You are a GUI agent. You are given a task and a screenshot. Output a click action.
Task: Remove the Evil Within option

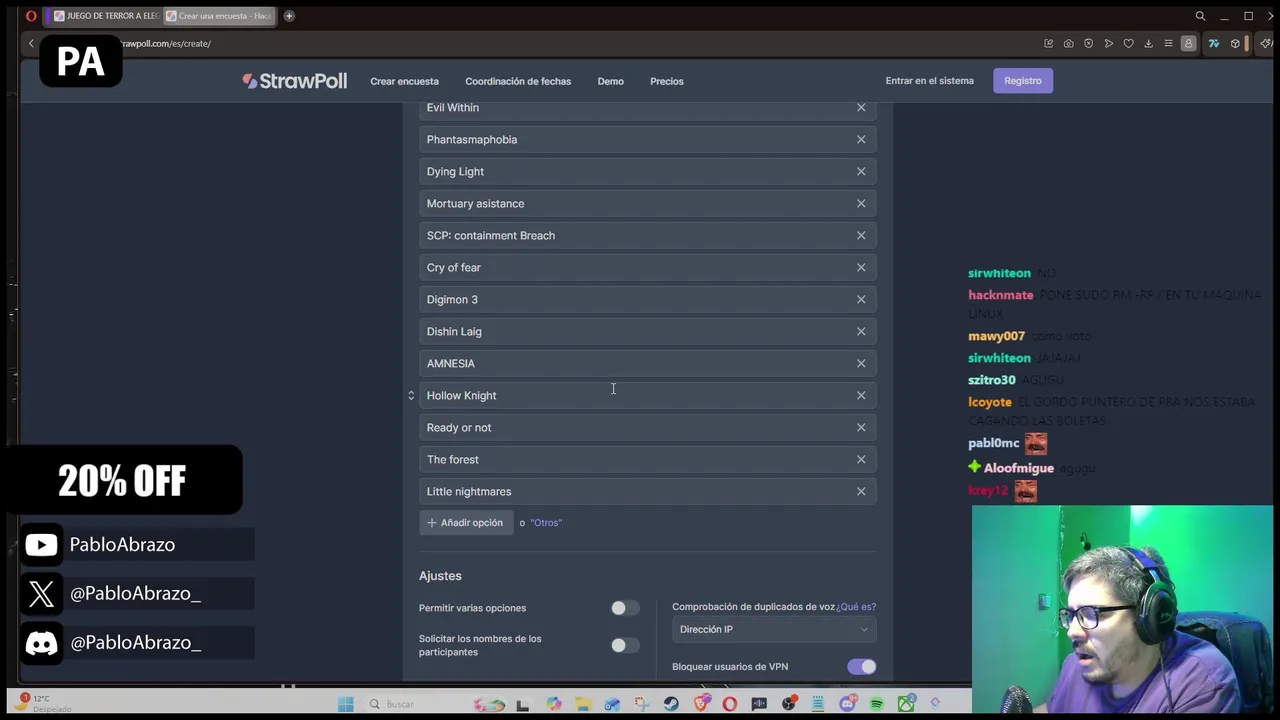point(861,107)
